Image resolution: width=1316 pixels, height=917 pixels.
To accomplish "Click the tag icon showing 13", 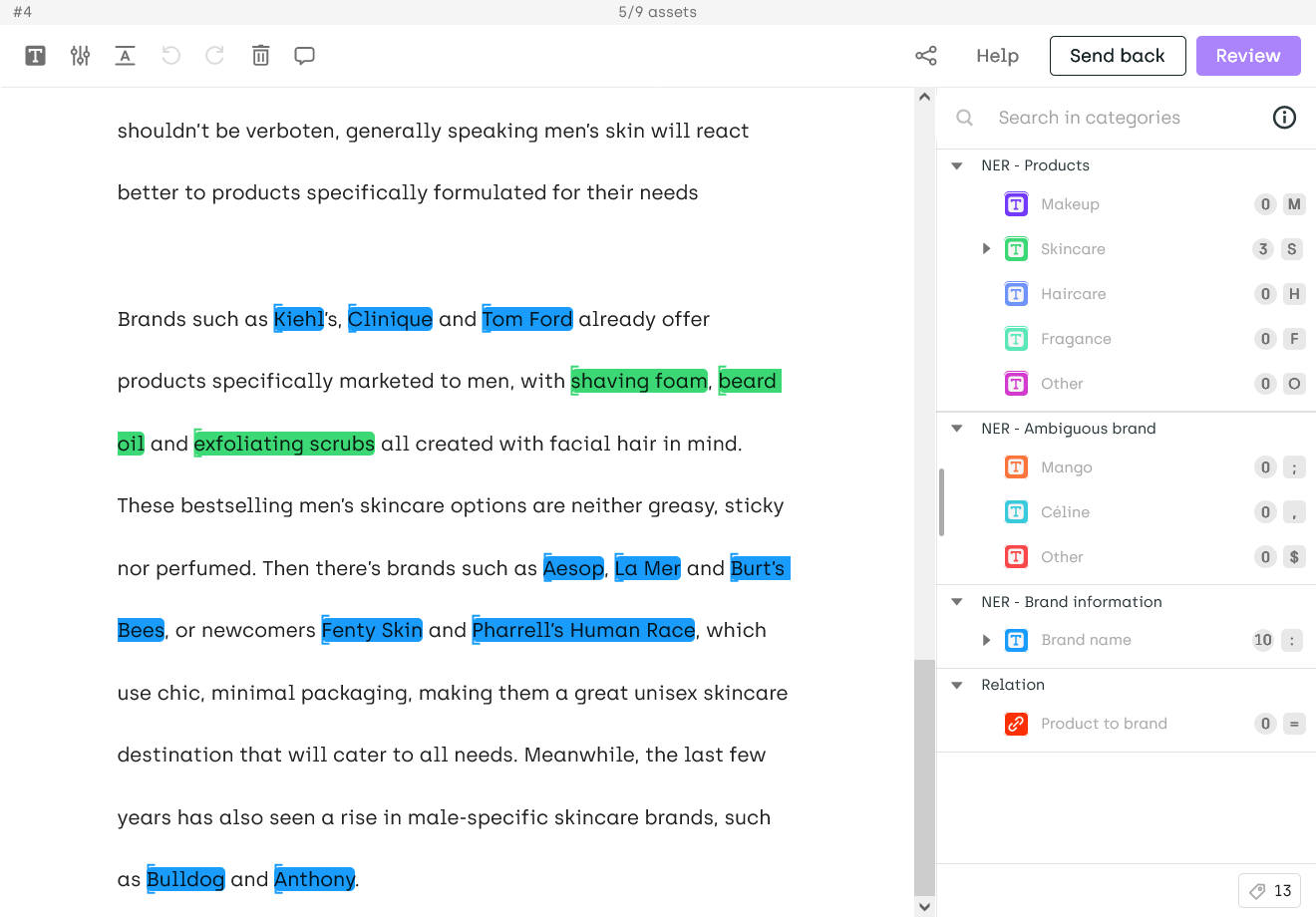I will (1270, 890).
